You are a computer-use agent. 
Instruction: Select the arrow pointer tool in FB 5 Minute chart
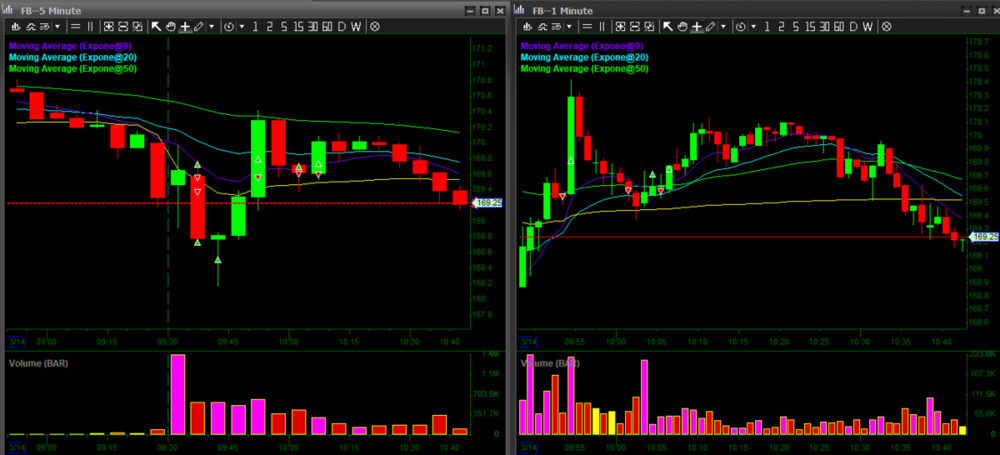[155, 26]
